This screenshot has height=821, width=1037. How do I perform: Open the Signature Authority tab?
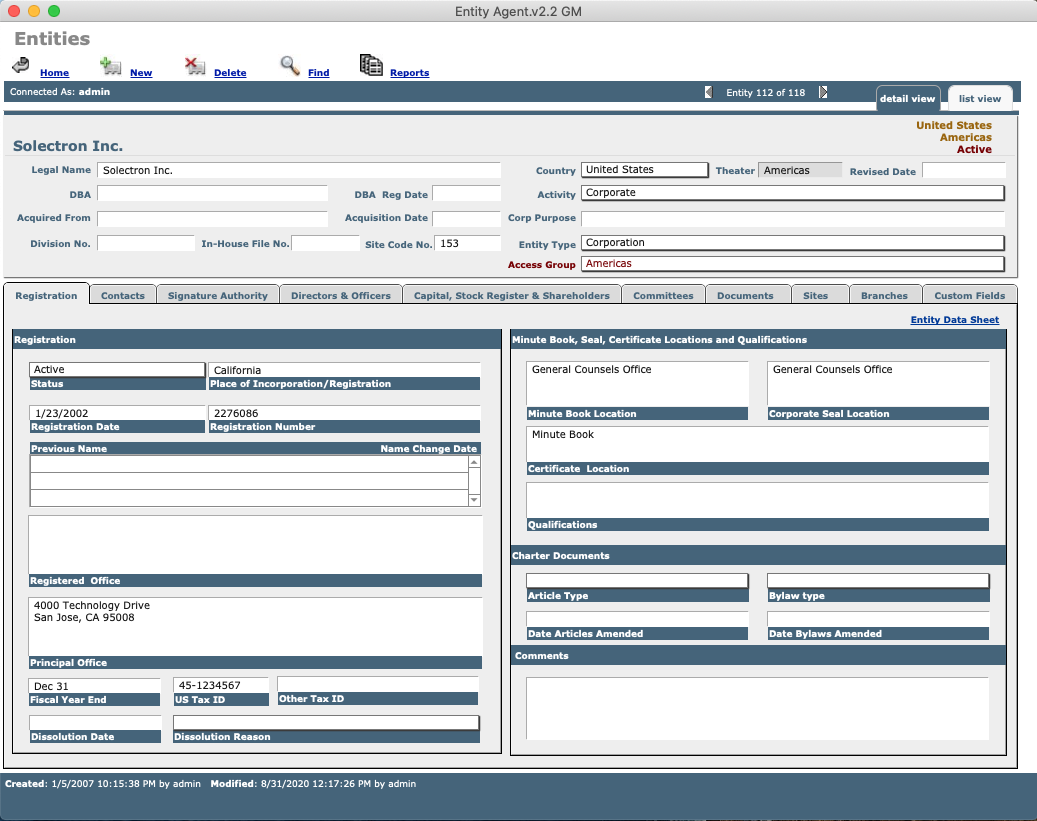click(x=217, y=295)
